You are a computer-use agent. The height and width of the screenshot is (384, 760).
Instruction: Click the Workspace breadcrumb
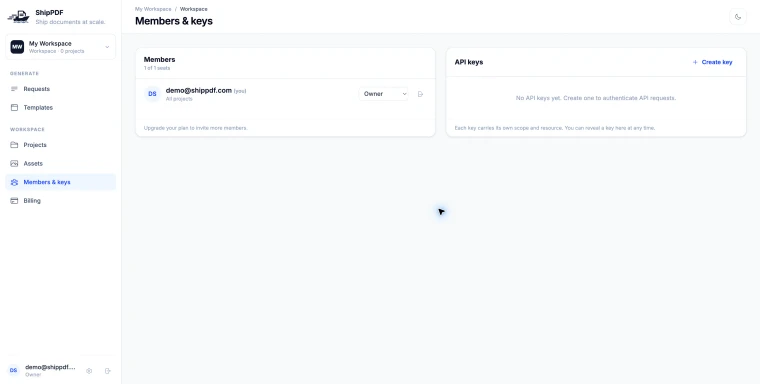click(194, 9)
